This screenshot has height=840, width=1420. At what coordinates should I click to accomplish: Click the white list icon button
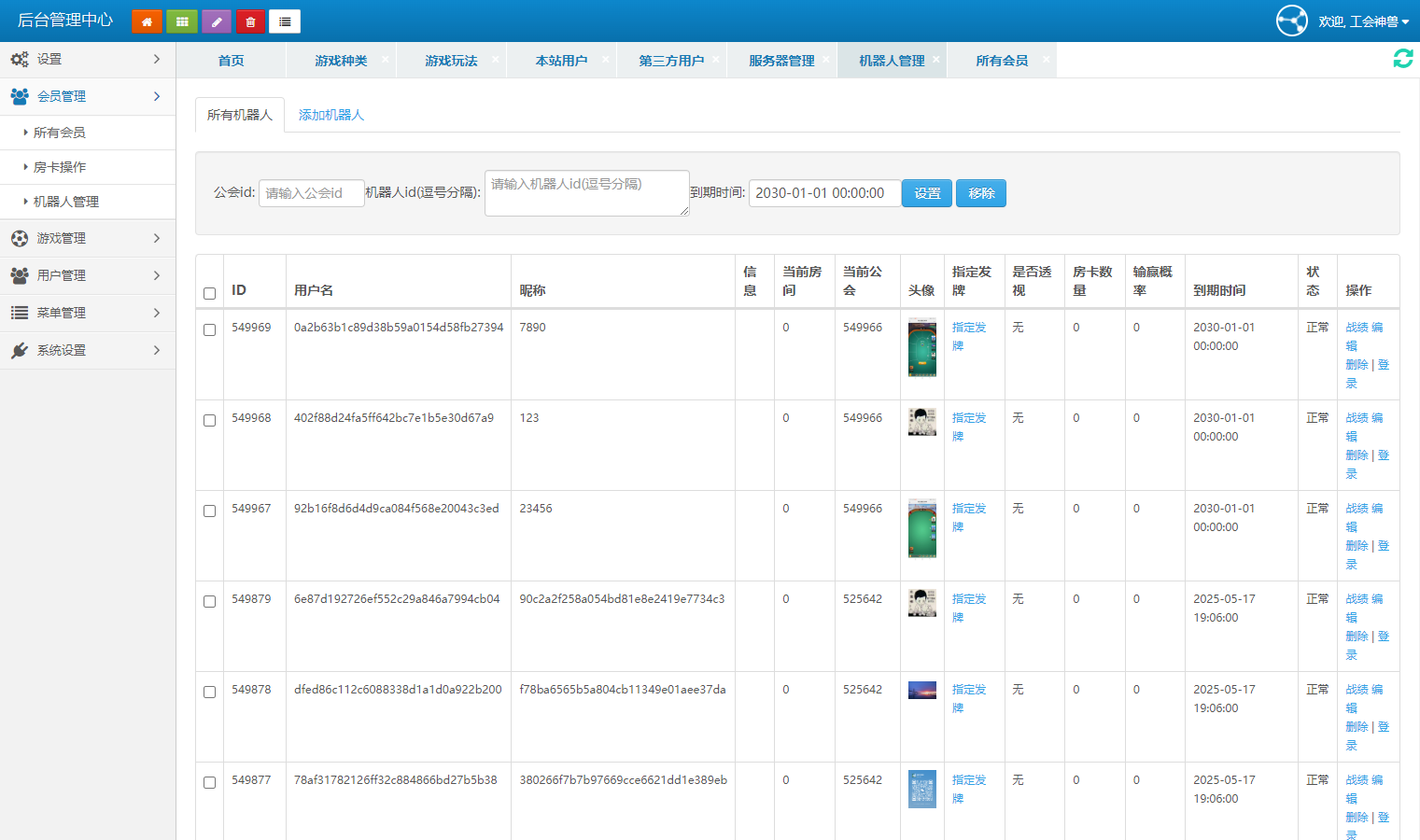click(x=285, y=21)
